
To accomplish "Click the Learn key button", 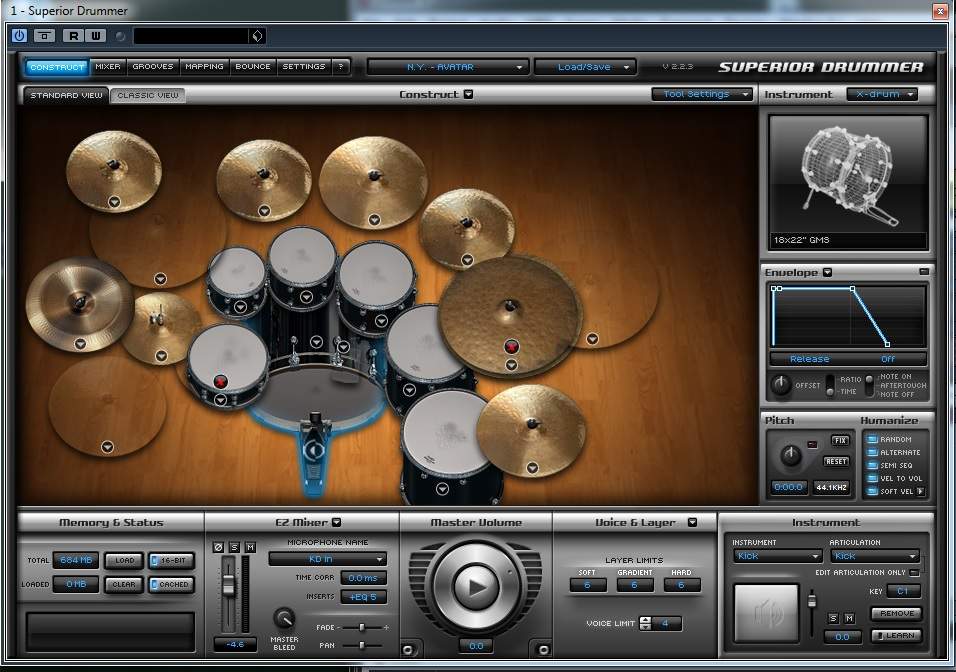I will pyautogui.click(x=896, y=635).
